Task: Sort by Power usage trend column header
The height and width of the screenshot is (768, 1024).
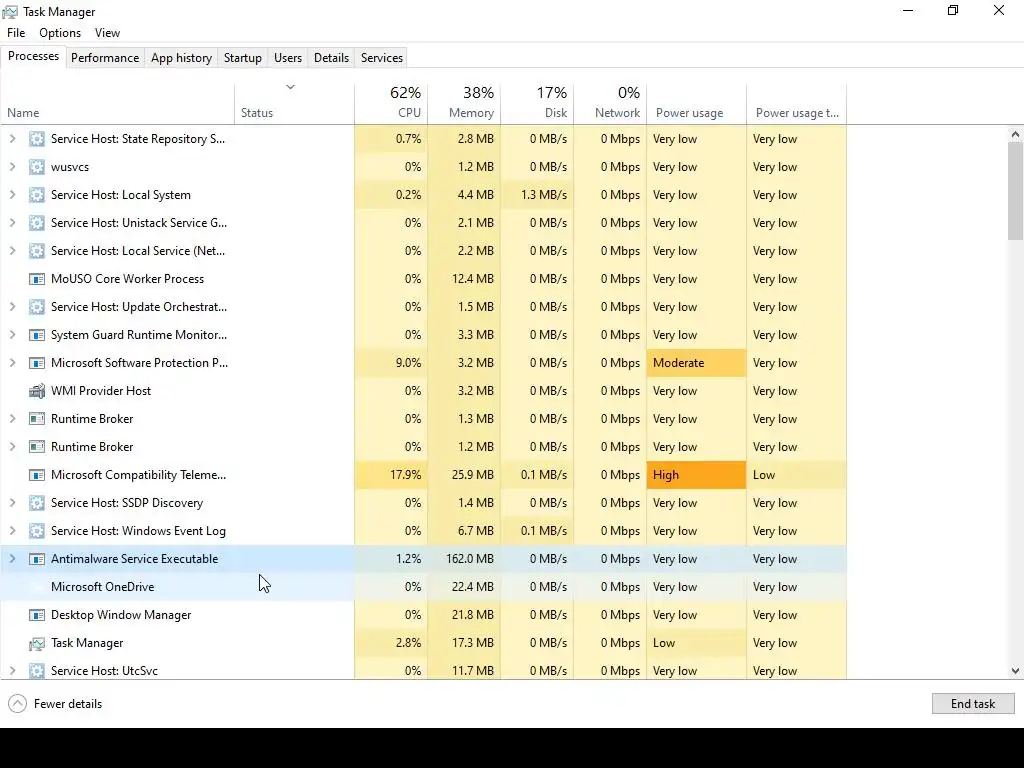Action: (x=797, y=103)
